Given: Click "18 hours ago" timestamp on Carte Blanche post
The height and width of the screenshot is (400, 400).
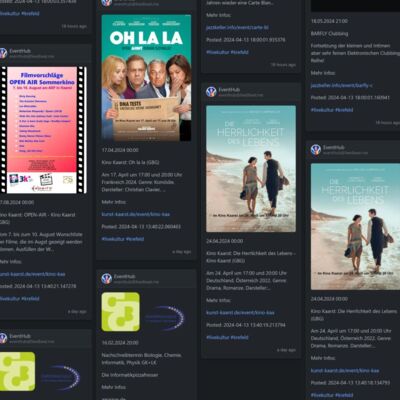Looking at the screenshot, I should [283, 65].
